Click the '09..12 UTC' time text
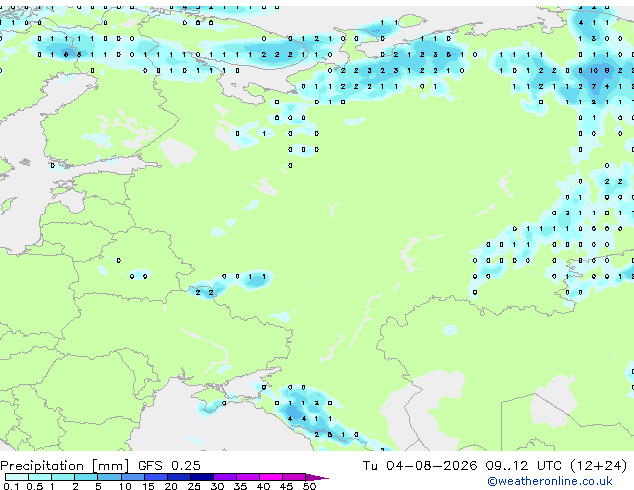 click(x=524, y=465)
